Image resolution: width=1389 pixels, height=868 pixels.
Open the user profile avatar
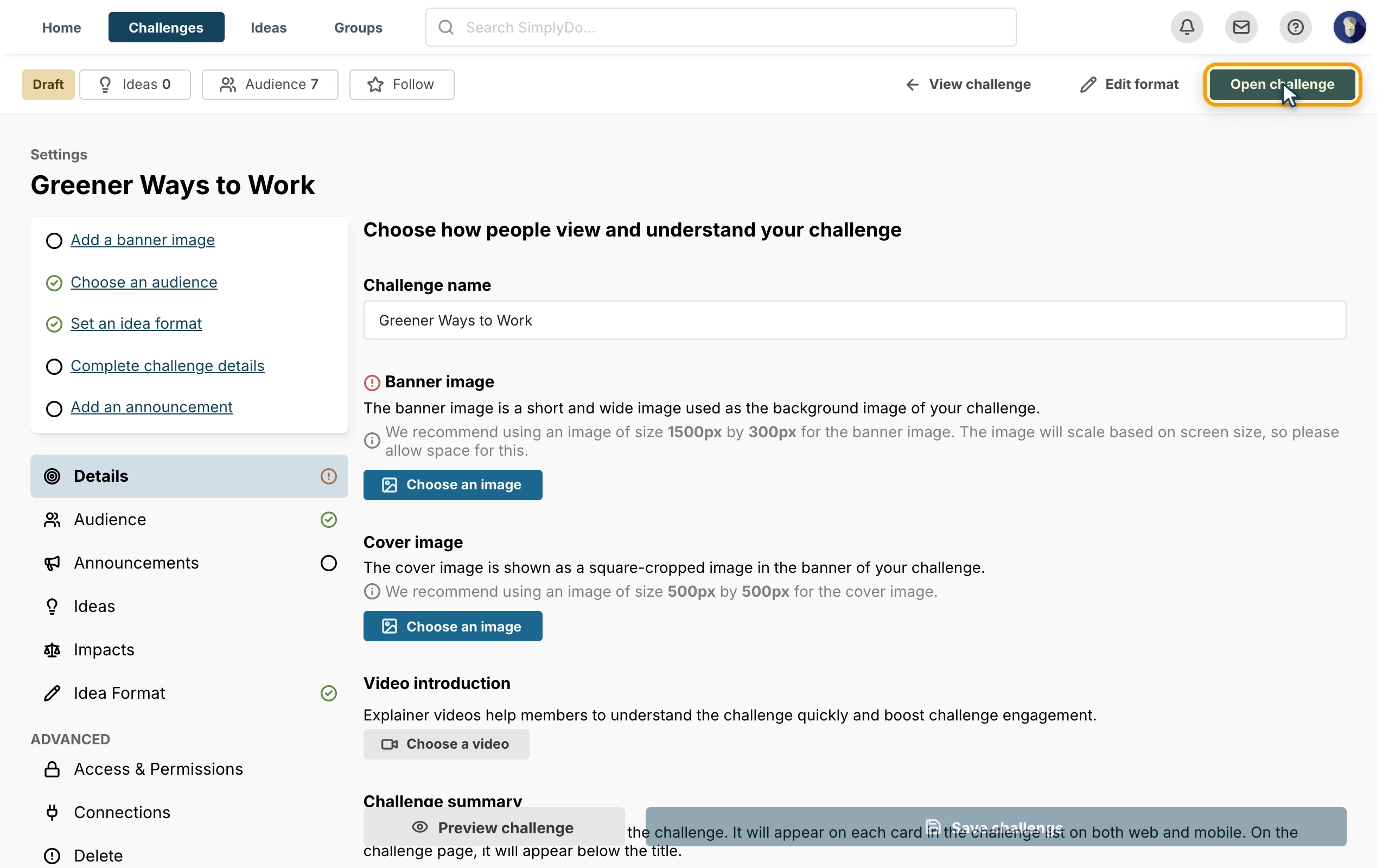pyautogui.click(x=1349, y=27)
